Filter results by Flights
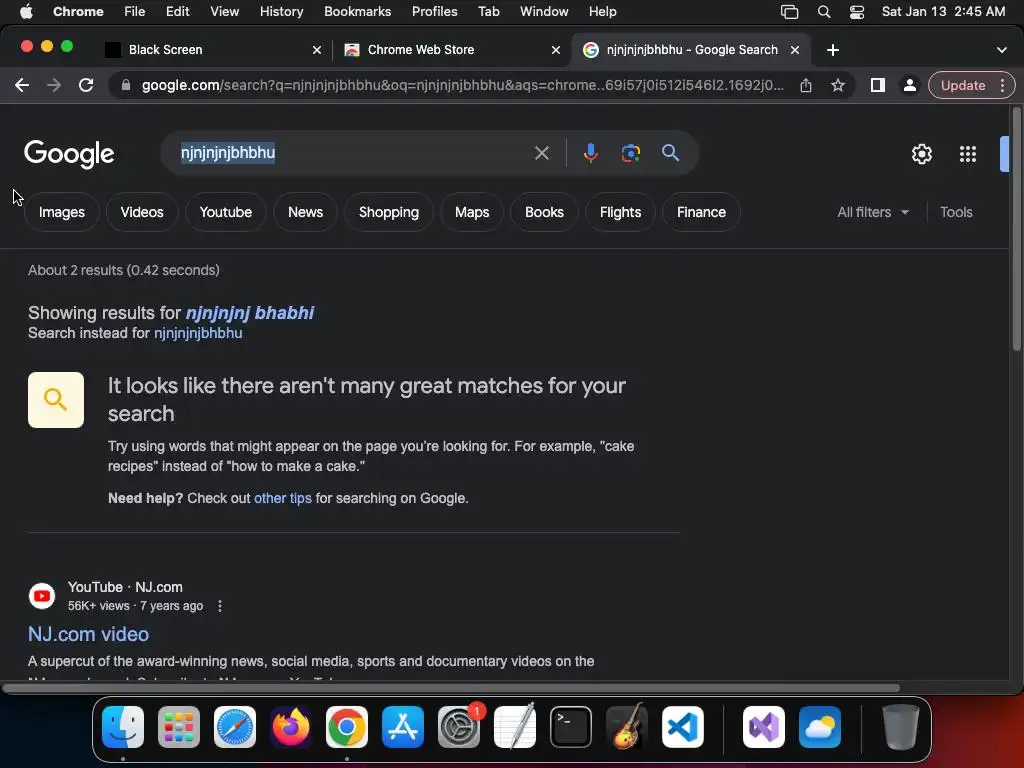Viewport: 1024px width, 768px height. (620, 212)
